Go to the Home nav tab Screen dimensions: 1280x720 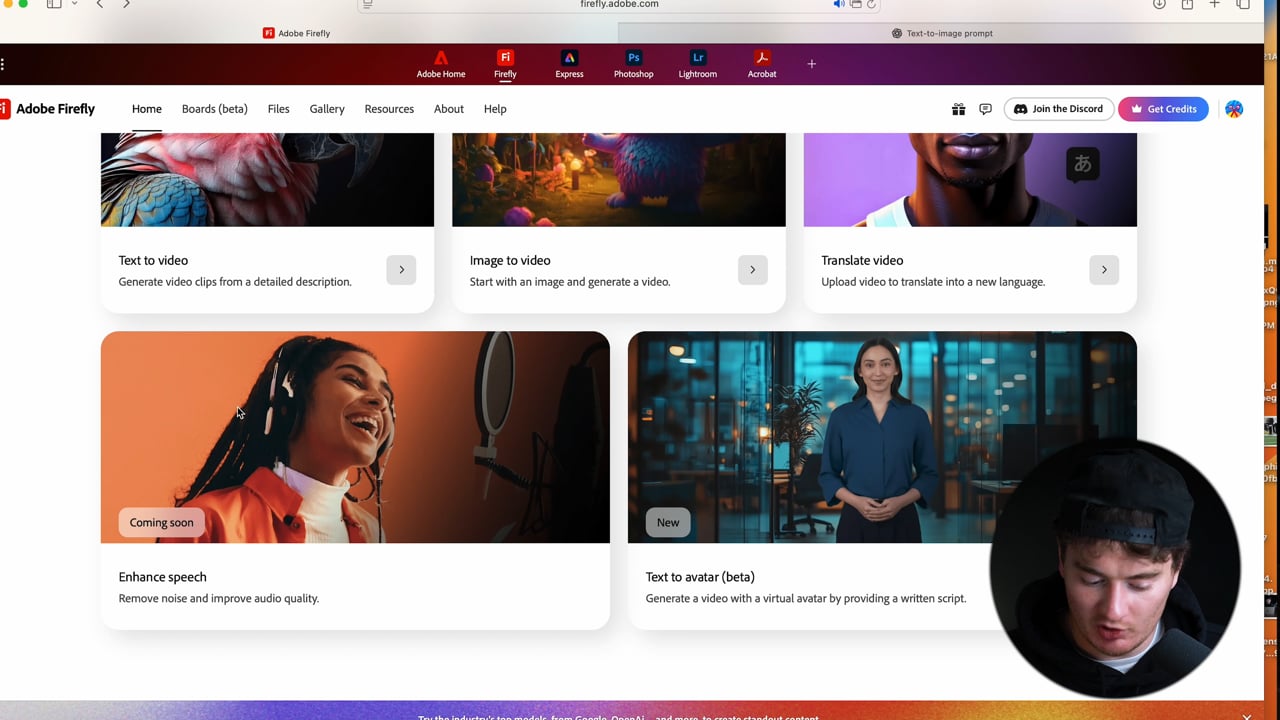146,109
